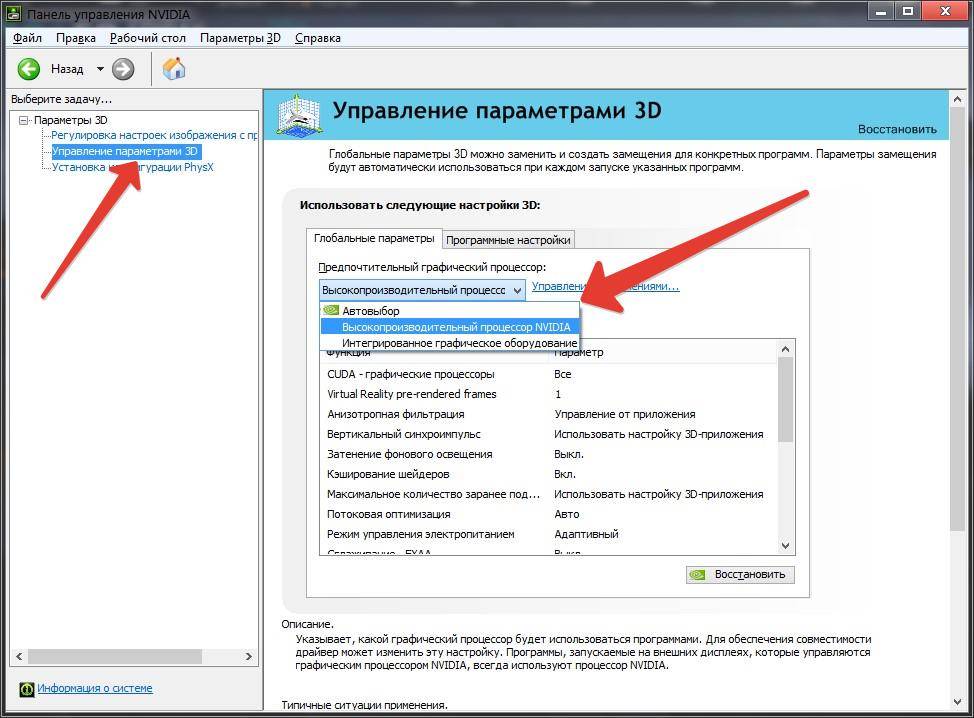The width and height of the screenshot is (974, 718).
Task: Collapse the Параметры 3D tree node
Action: [24, 120]
